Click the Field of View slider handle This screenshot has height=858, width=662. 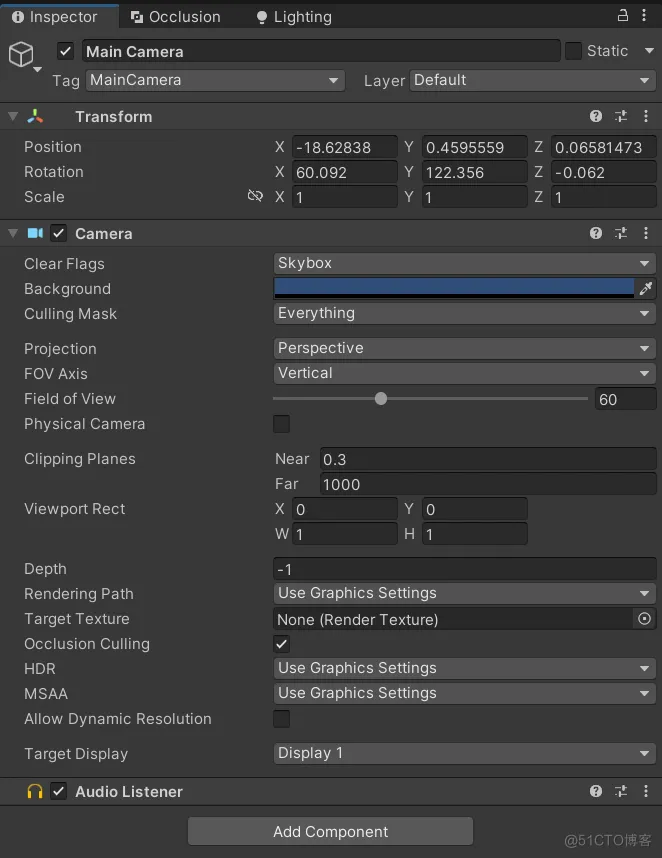tap(381, 398)
